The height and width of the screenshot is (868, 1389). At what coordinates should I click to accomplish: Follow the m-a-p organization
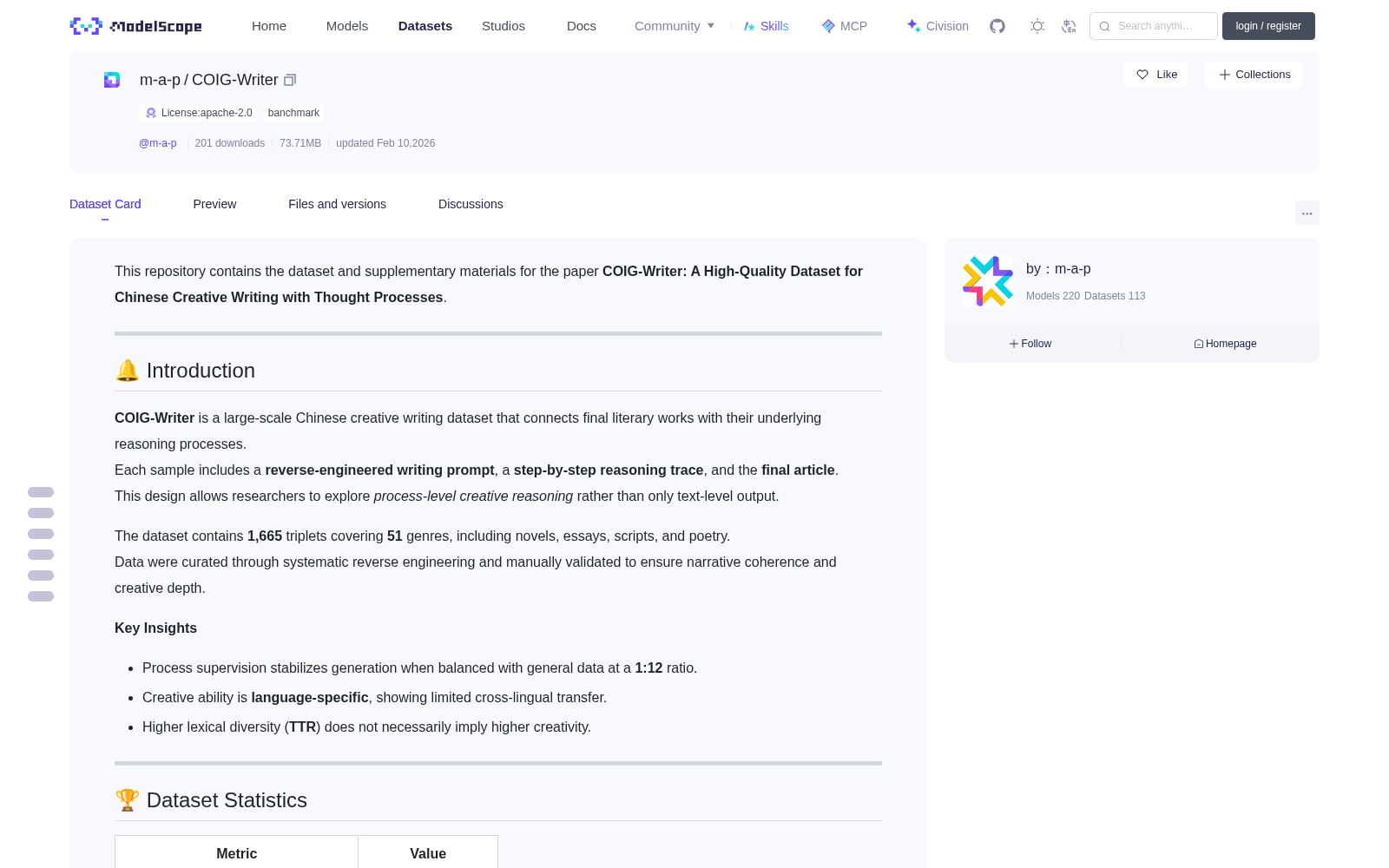point(1030,344)
